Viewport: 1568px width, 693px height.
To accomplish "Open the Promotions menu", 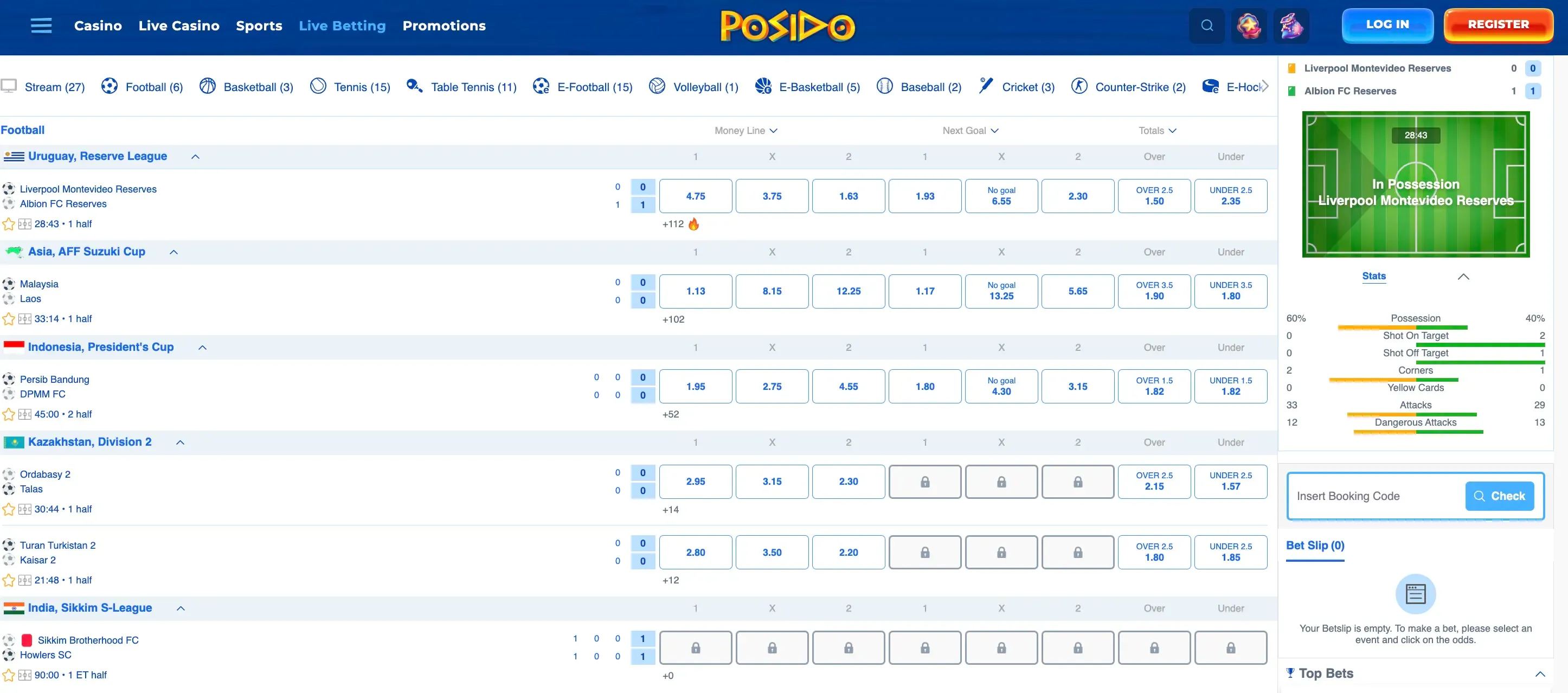I will [x=444, y=25].
